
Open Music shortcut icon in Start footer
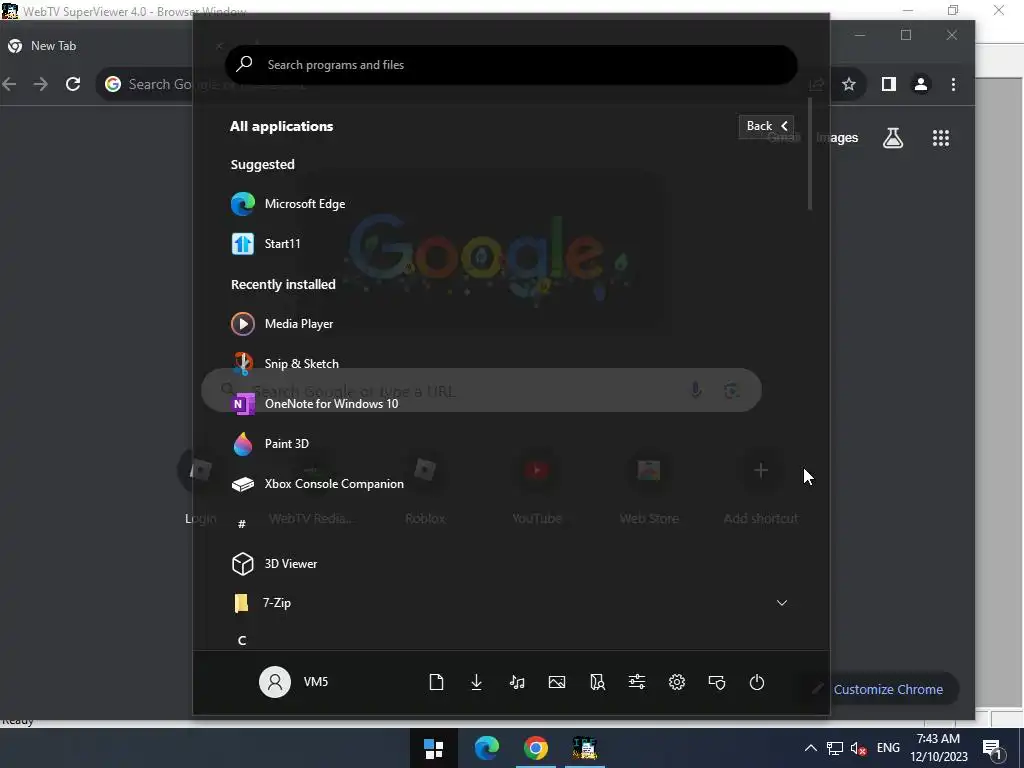point(517,682)
